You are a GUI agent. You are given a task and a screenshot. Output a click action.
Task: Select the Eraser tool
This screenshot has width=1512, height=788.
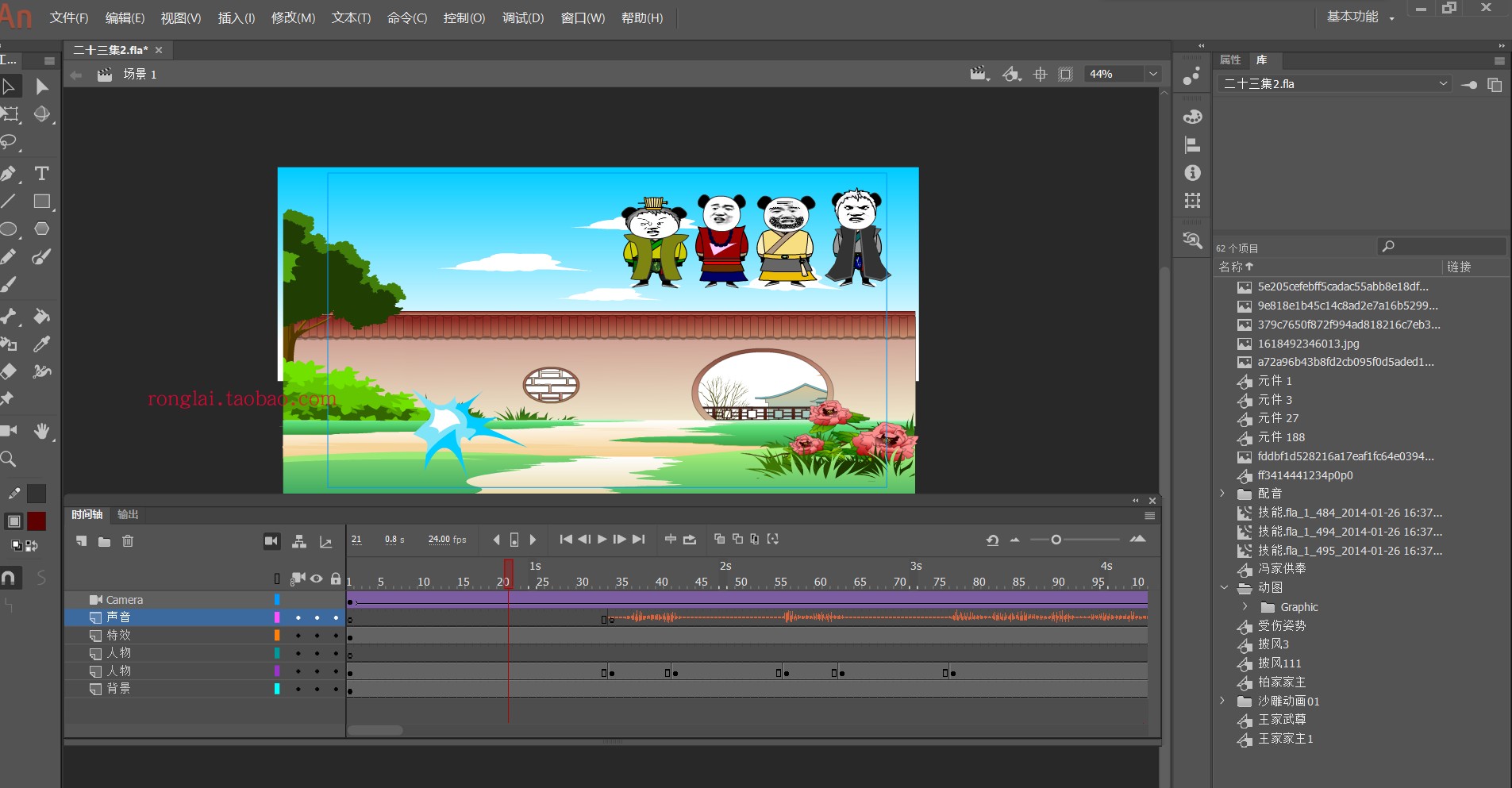[9, 371]
